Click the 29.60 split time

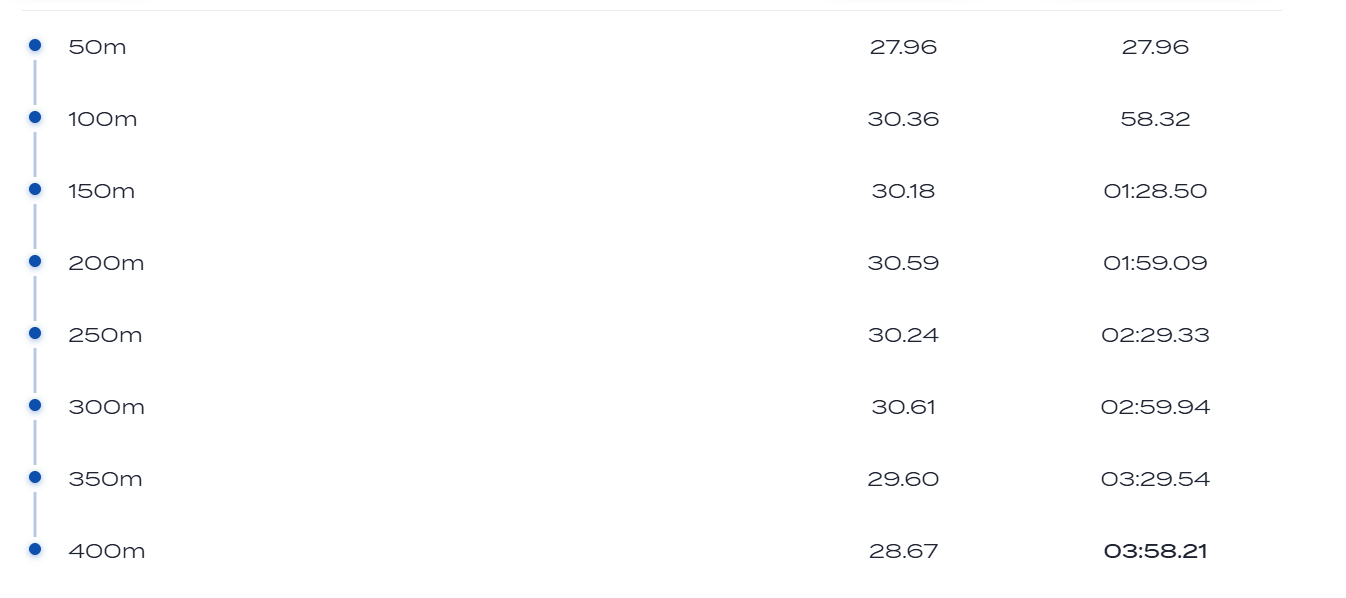(903, 479)
